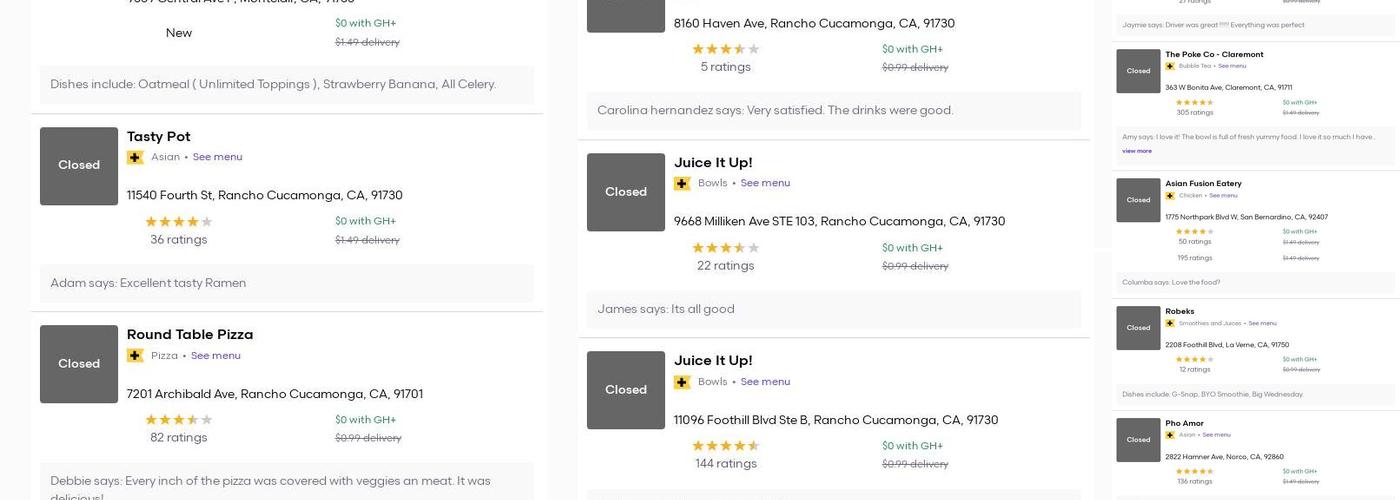
Task: Open See menu link for Tasty Pot
Action: point(217,157)
